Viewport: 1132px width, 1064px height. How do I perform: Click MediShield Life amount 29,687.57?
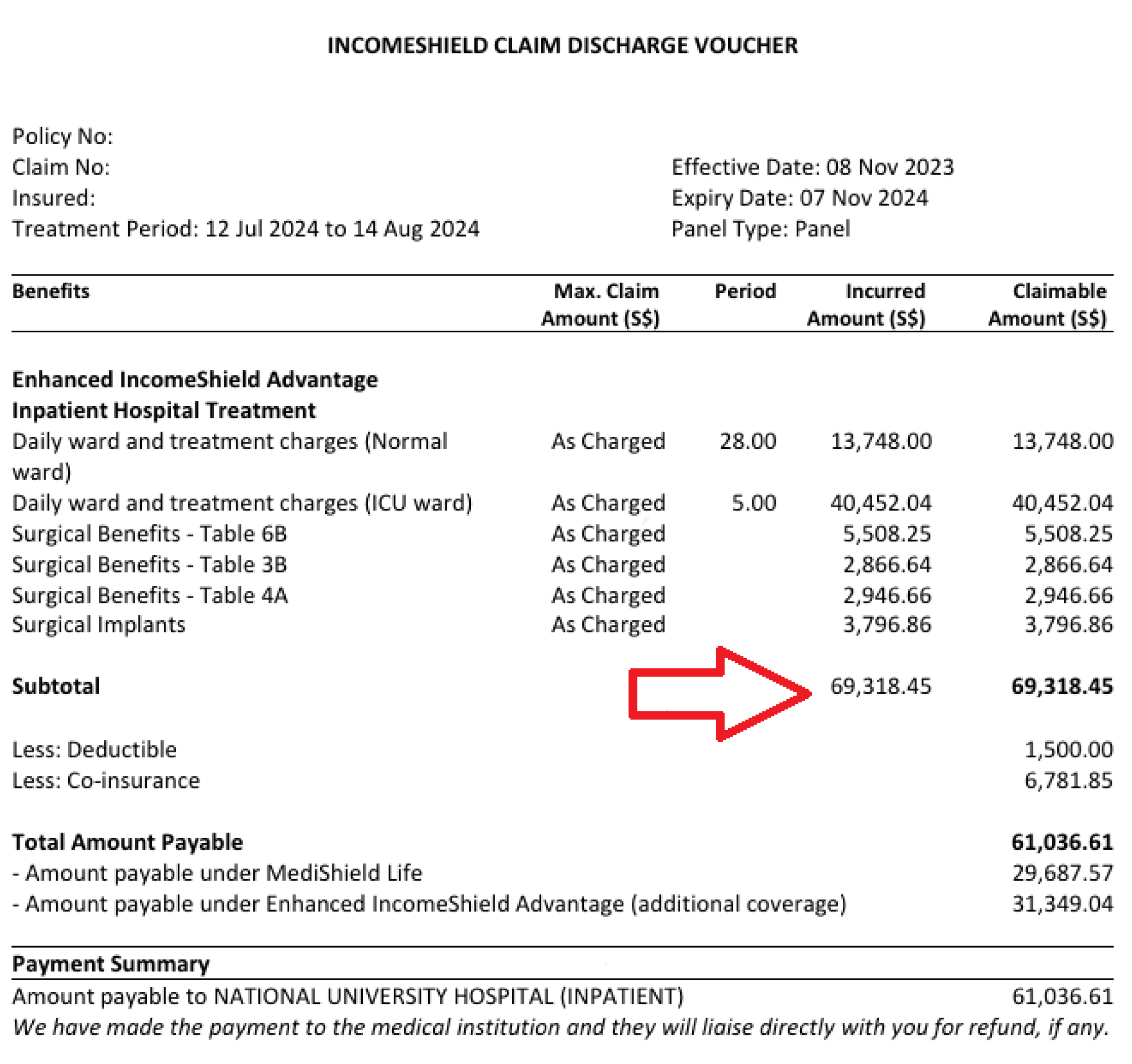click(1063, 873)
